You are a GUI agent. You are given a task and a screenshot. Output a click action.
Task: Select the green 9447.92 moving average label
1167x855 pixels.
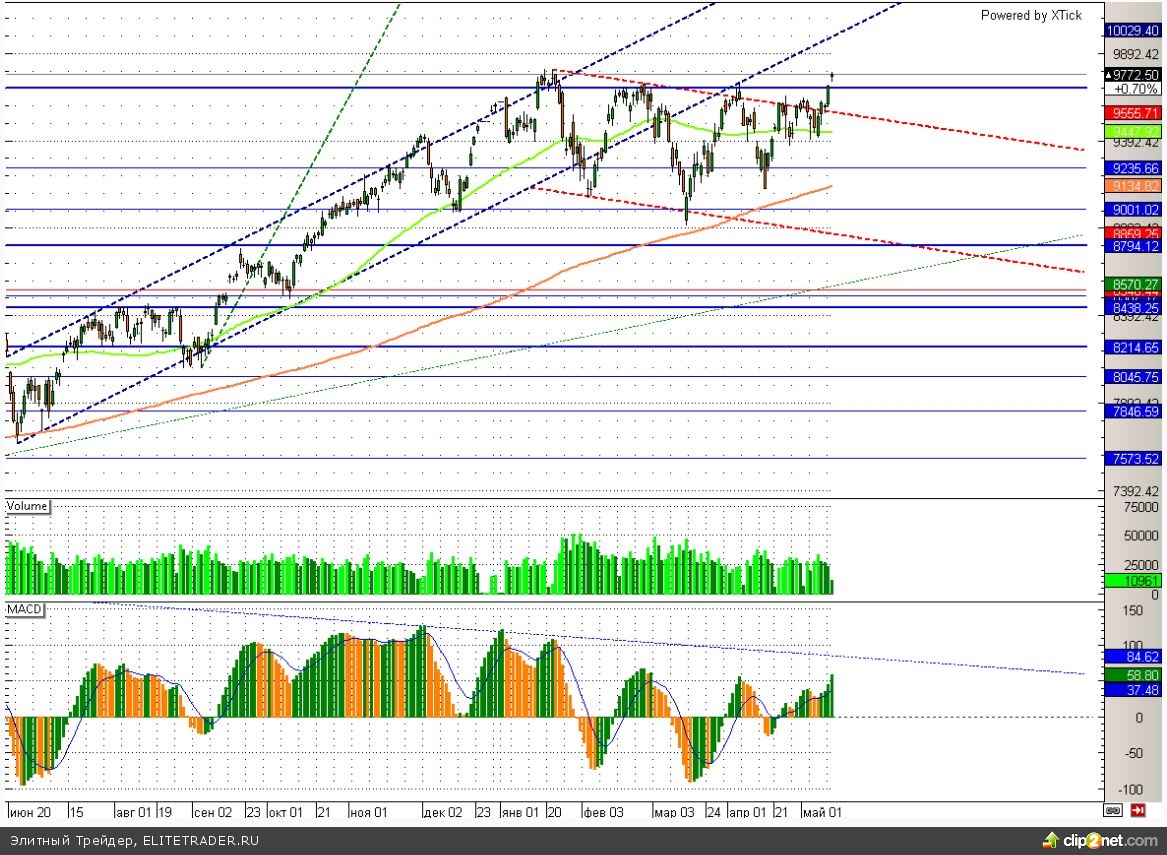click(1133, 131)
